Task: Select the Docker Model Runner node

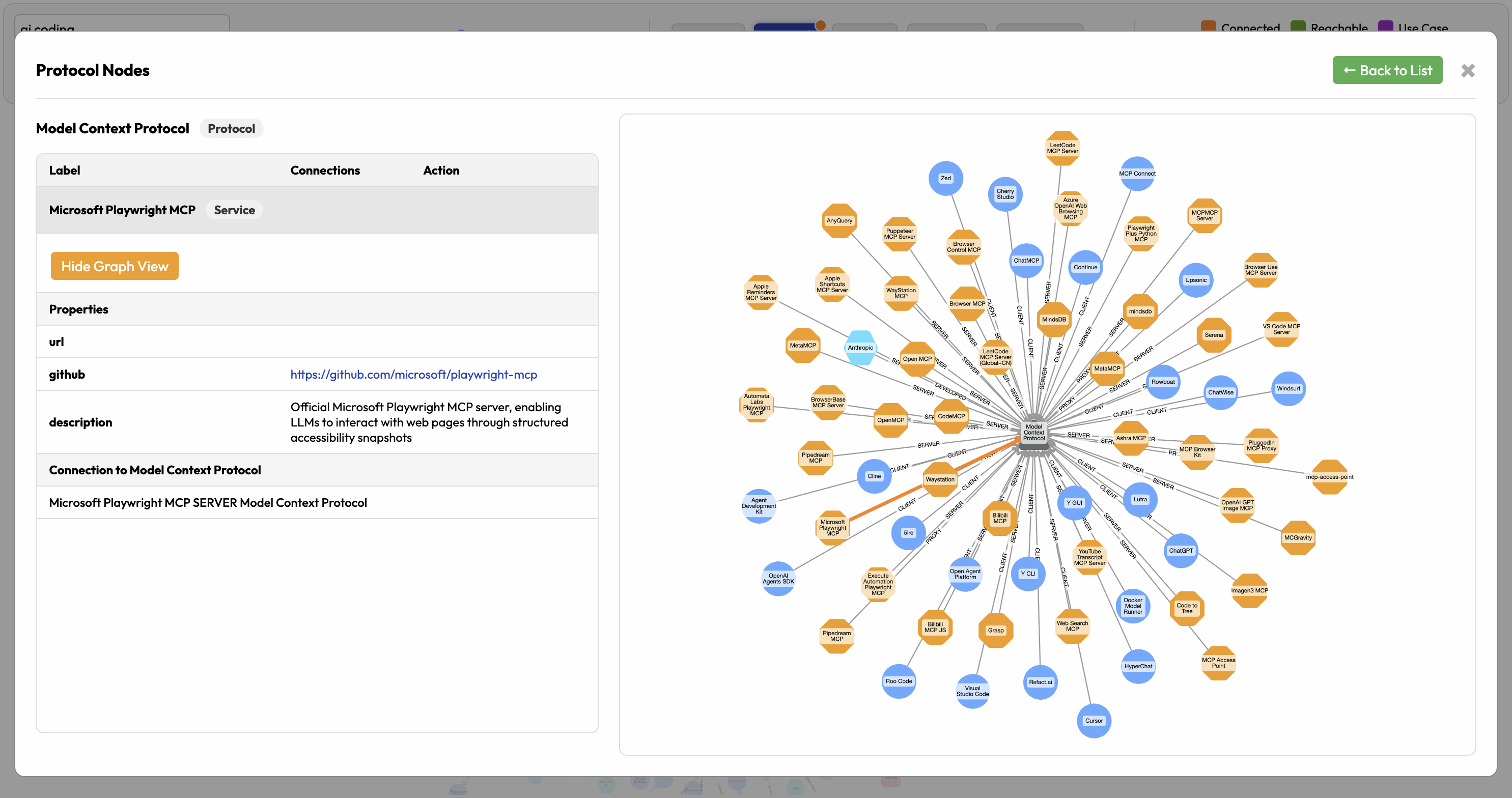Action: (x=1133, y=607)
